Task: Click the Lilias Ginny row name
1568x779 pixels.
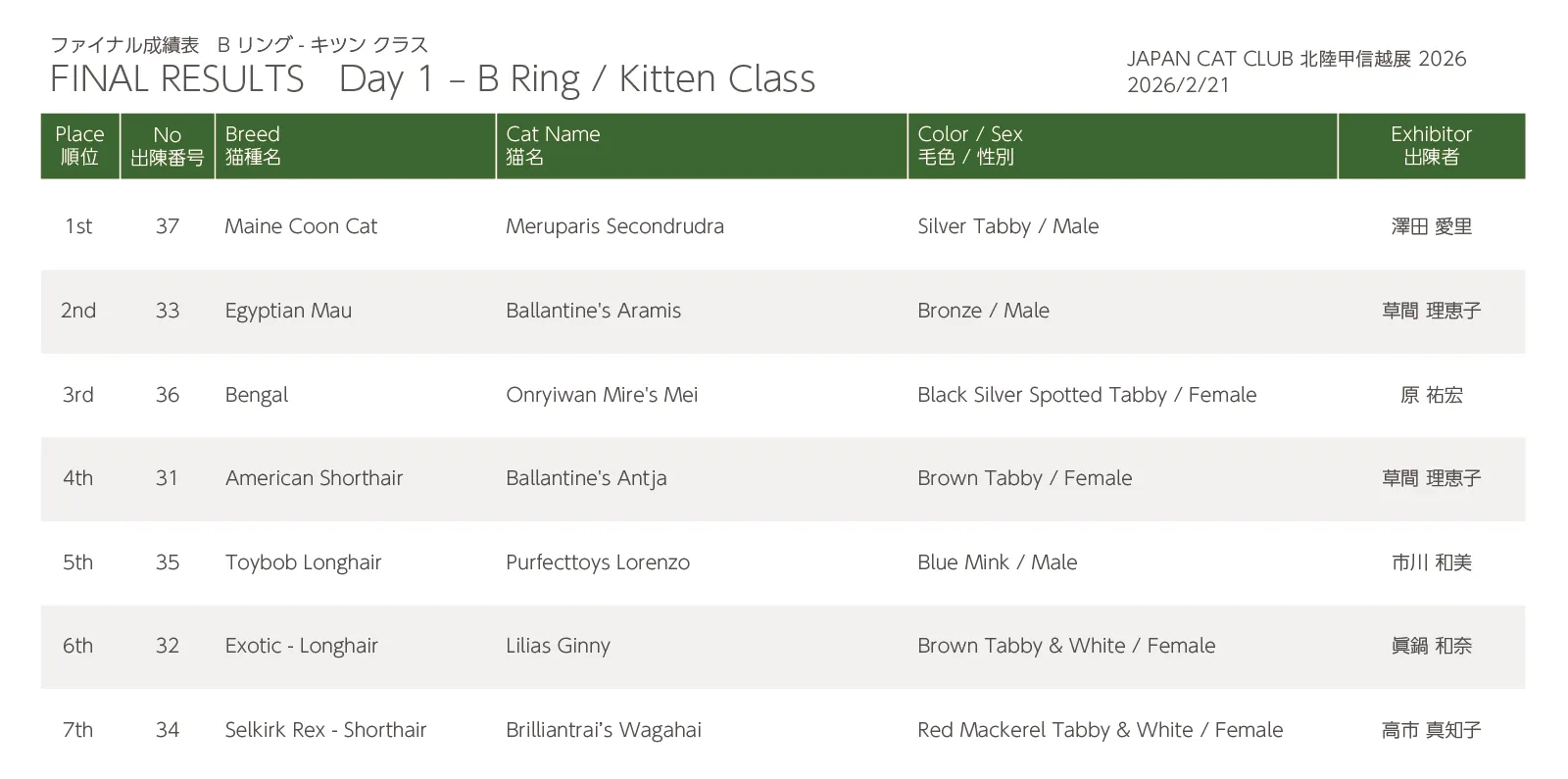Action: [x=558, y=646]
